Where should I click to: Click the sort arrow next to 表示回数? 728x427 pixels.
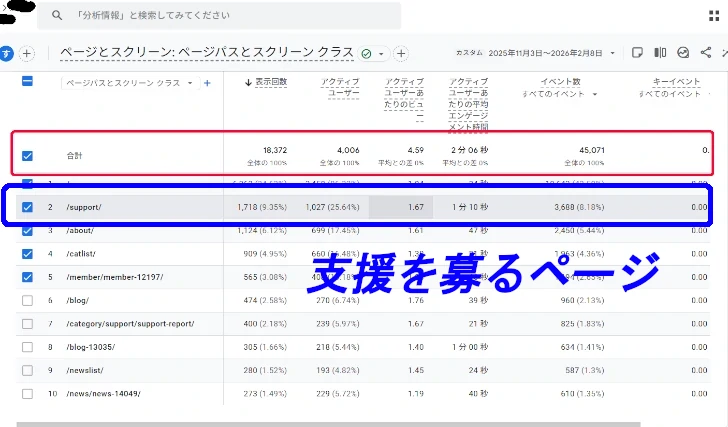pyautogui.click(x=248, y=83)
